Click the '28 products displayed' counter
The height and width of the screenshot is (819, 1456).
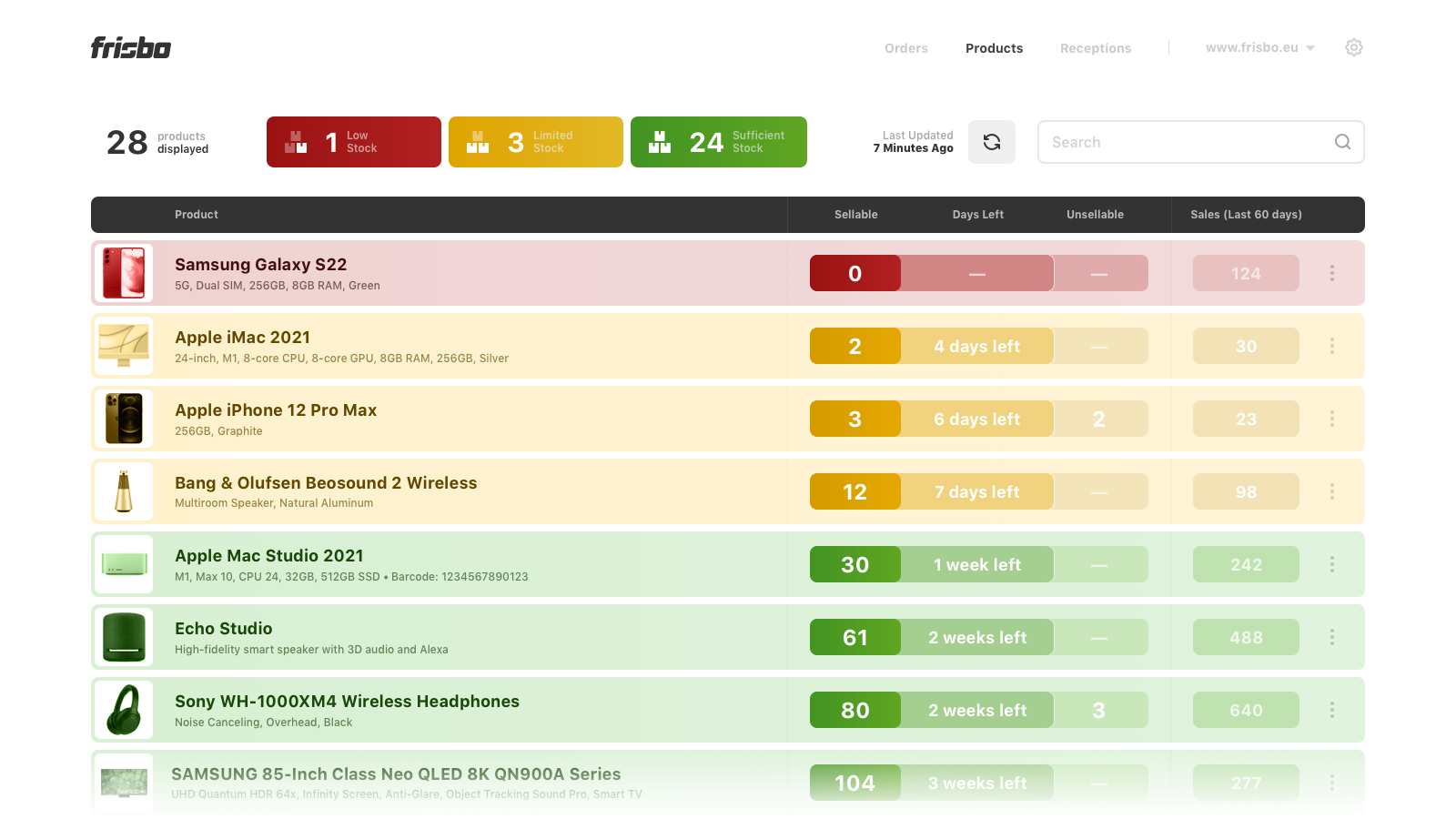[157, 142]
